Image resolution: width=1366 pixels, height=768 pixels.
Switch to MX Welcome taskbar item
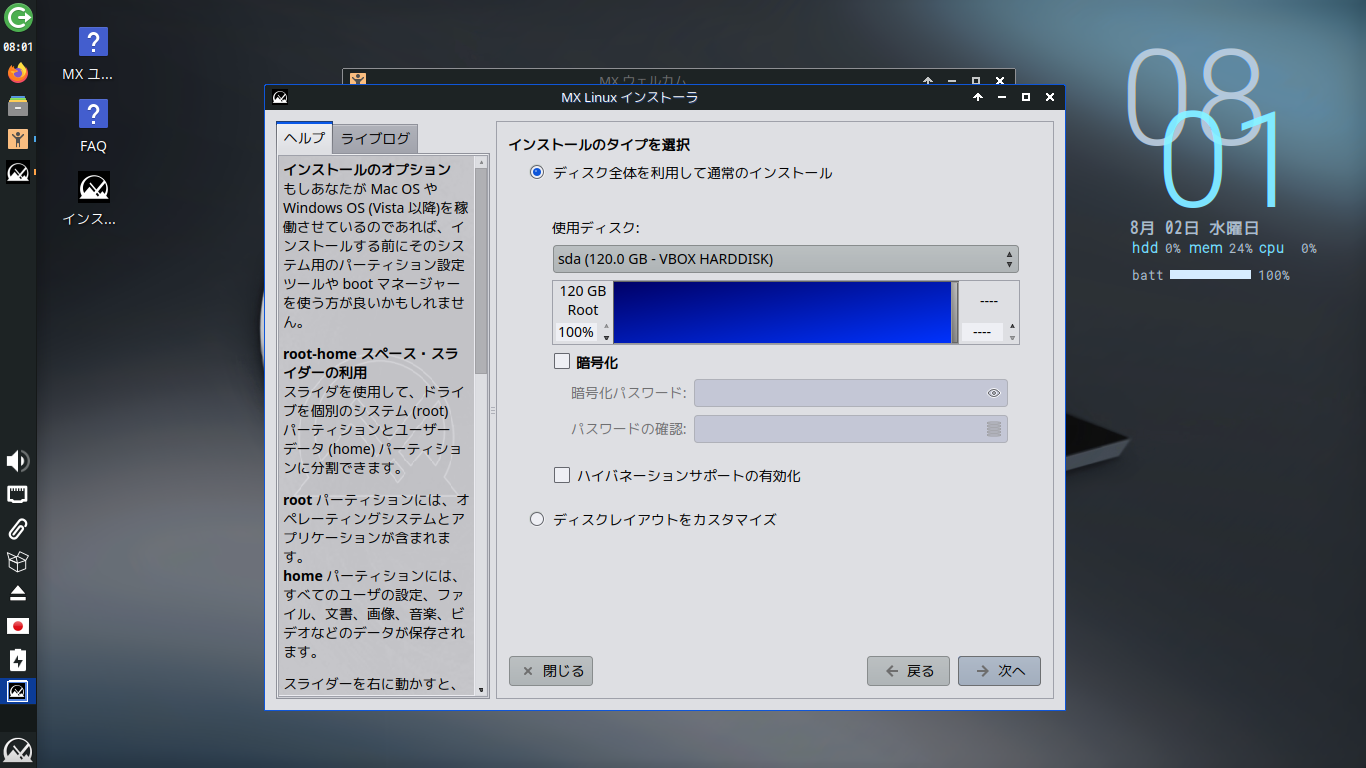click(18, 139)
